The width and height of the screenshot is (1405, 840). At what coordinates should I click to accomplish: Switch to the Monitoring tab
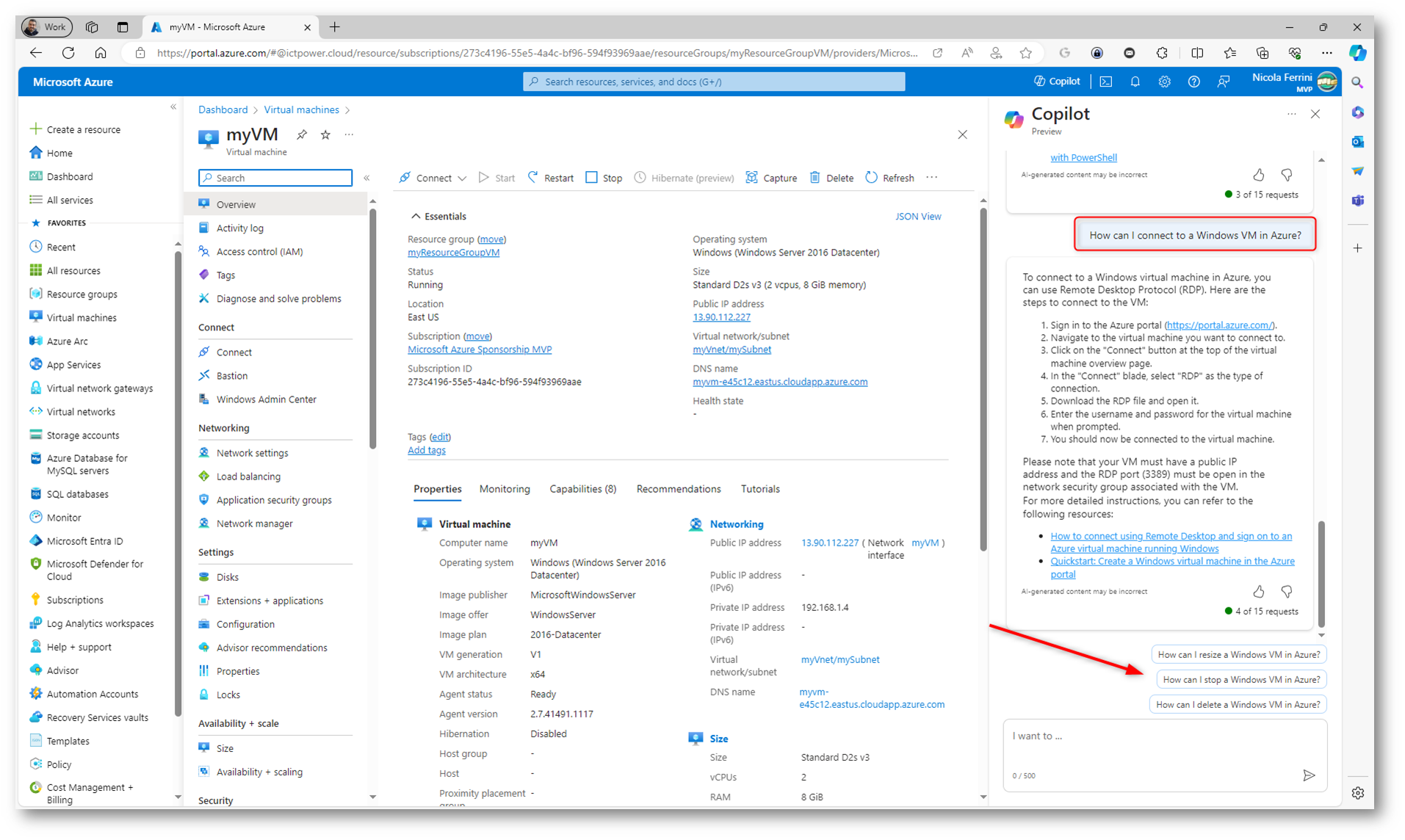coord(505,489)
